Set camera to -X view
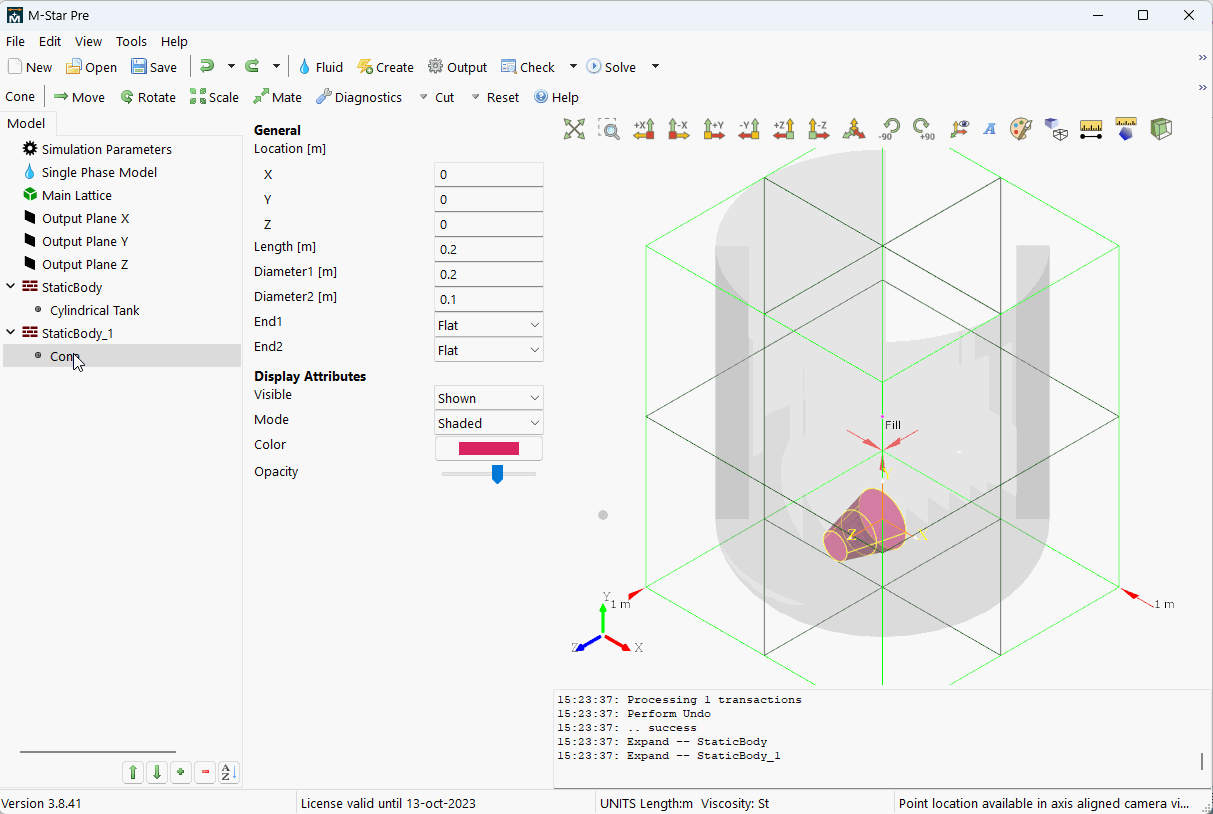This screenshot has width=1213, height=814. pos(679,128)
